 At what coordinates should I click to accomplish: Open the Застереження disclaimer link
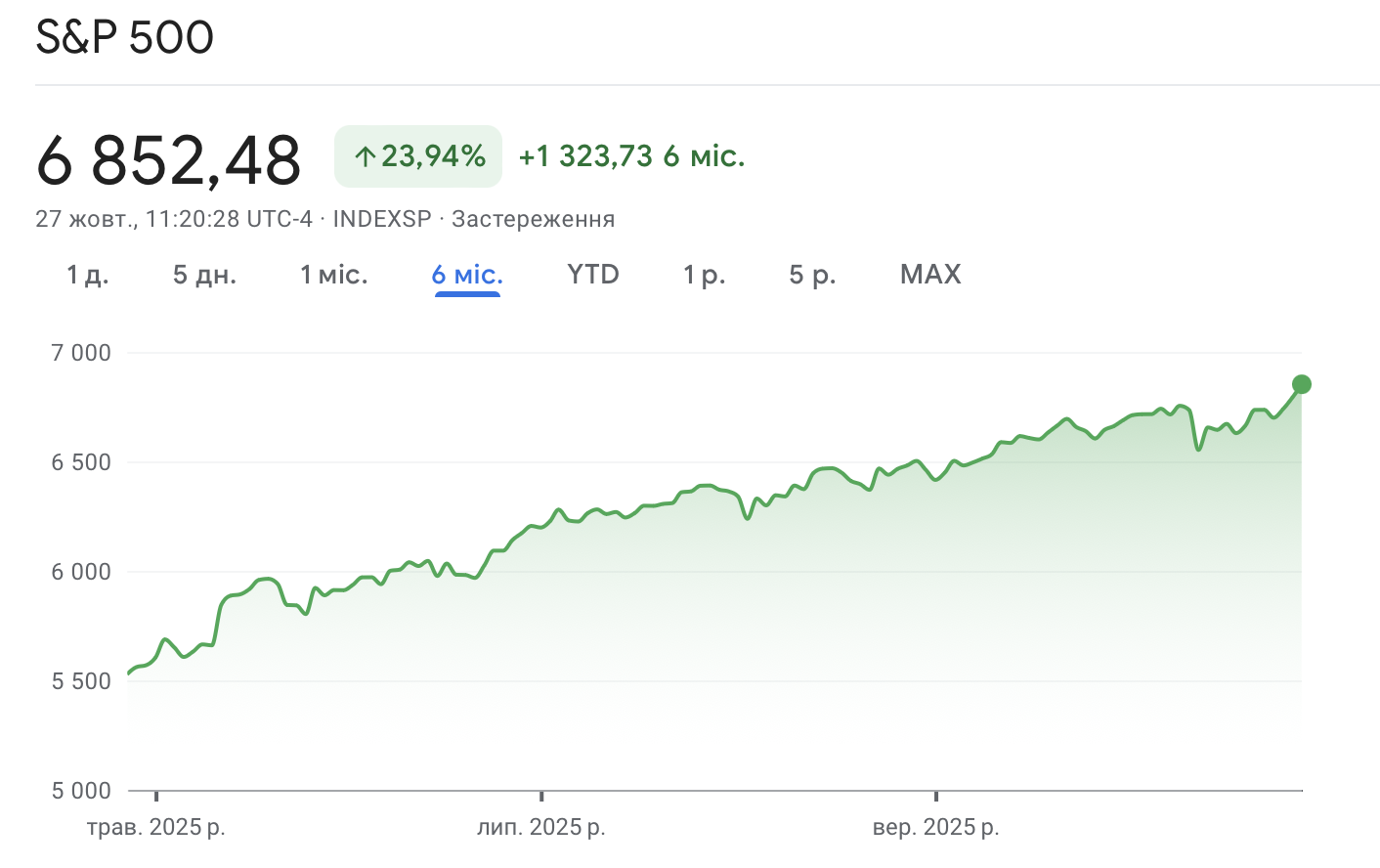pyautogui.click(x=533, y=219)
